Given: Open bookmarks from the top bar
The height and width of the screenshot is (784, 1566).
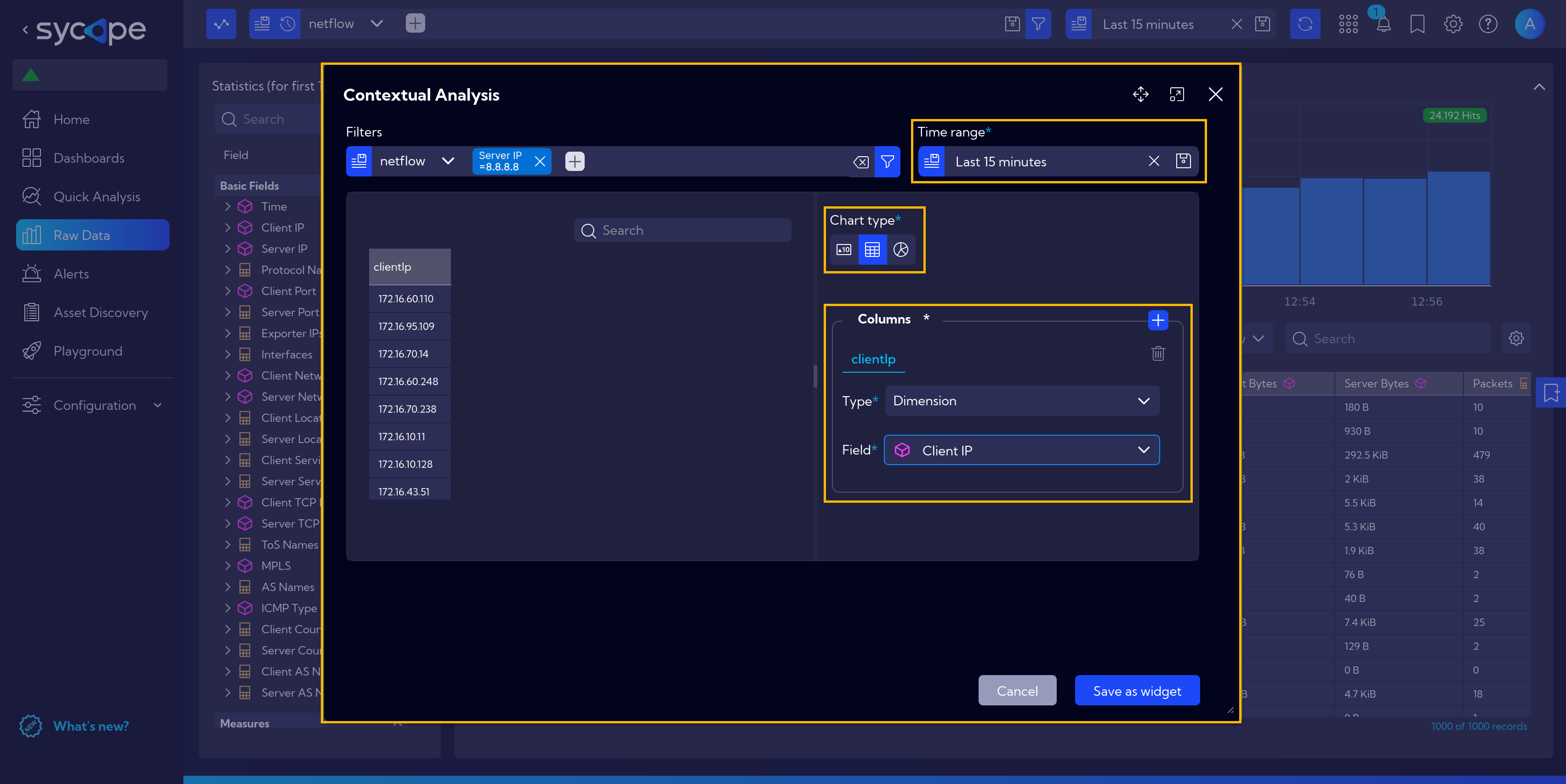Looking at the screenshot, I should 1417,24.
